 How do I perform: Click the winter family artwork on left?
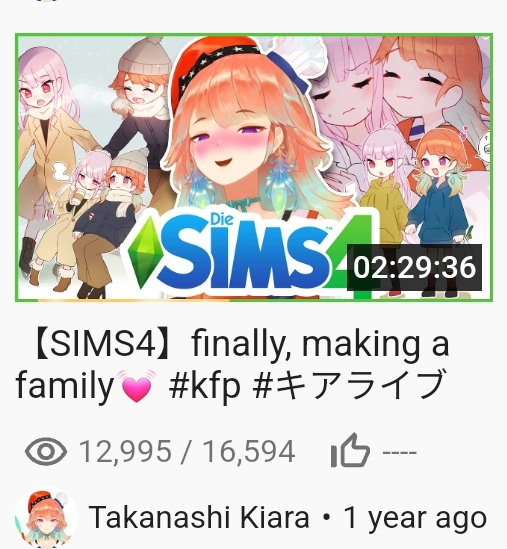coord(89,167)
